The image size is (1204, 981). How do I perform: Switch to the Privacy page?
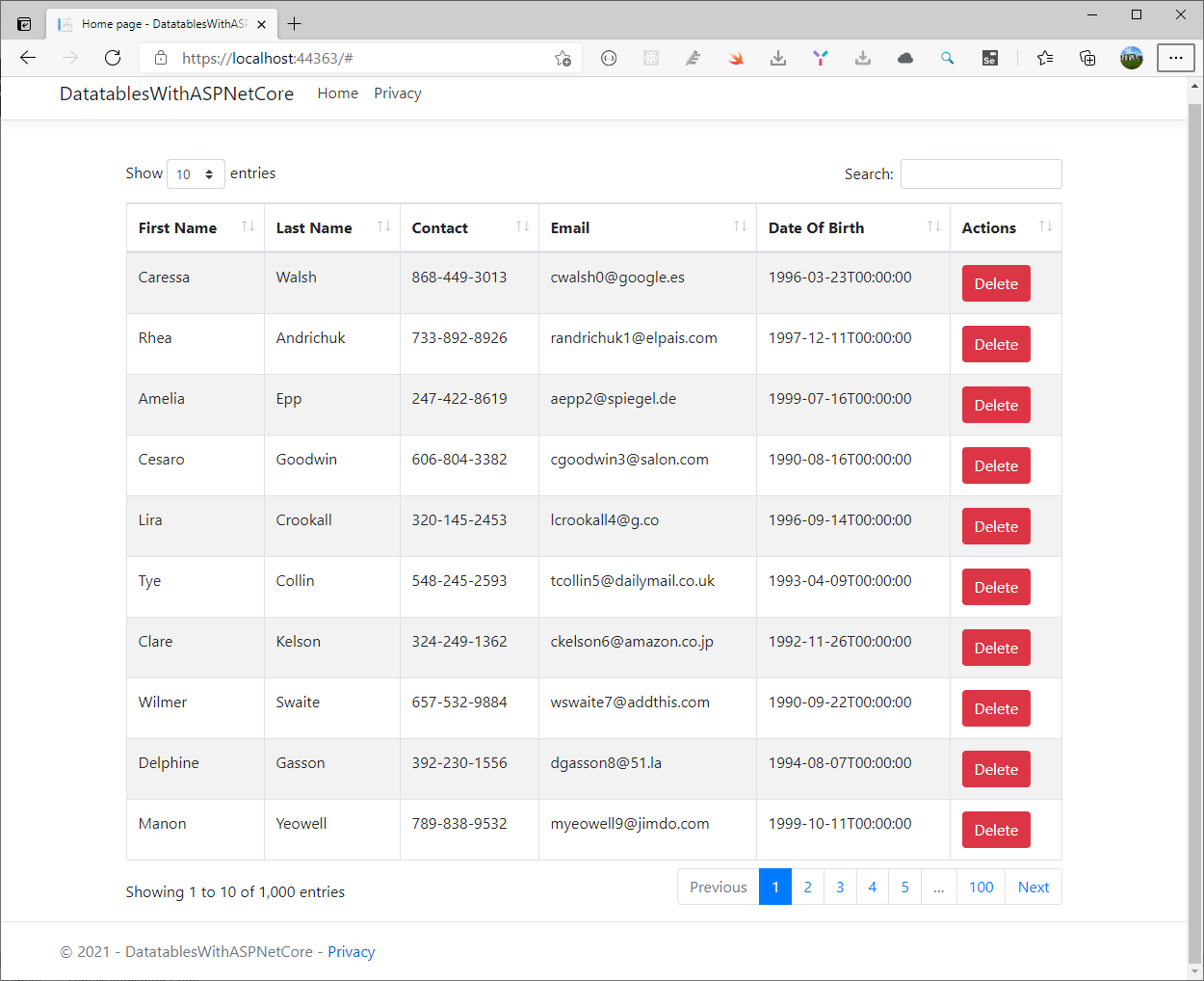coord(397,93)
